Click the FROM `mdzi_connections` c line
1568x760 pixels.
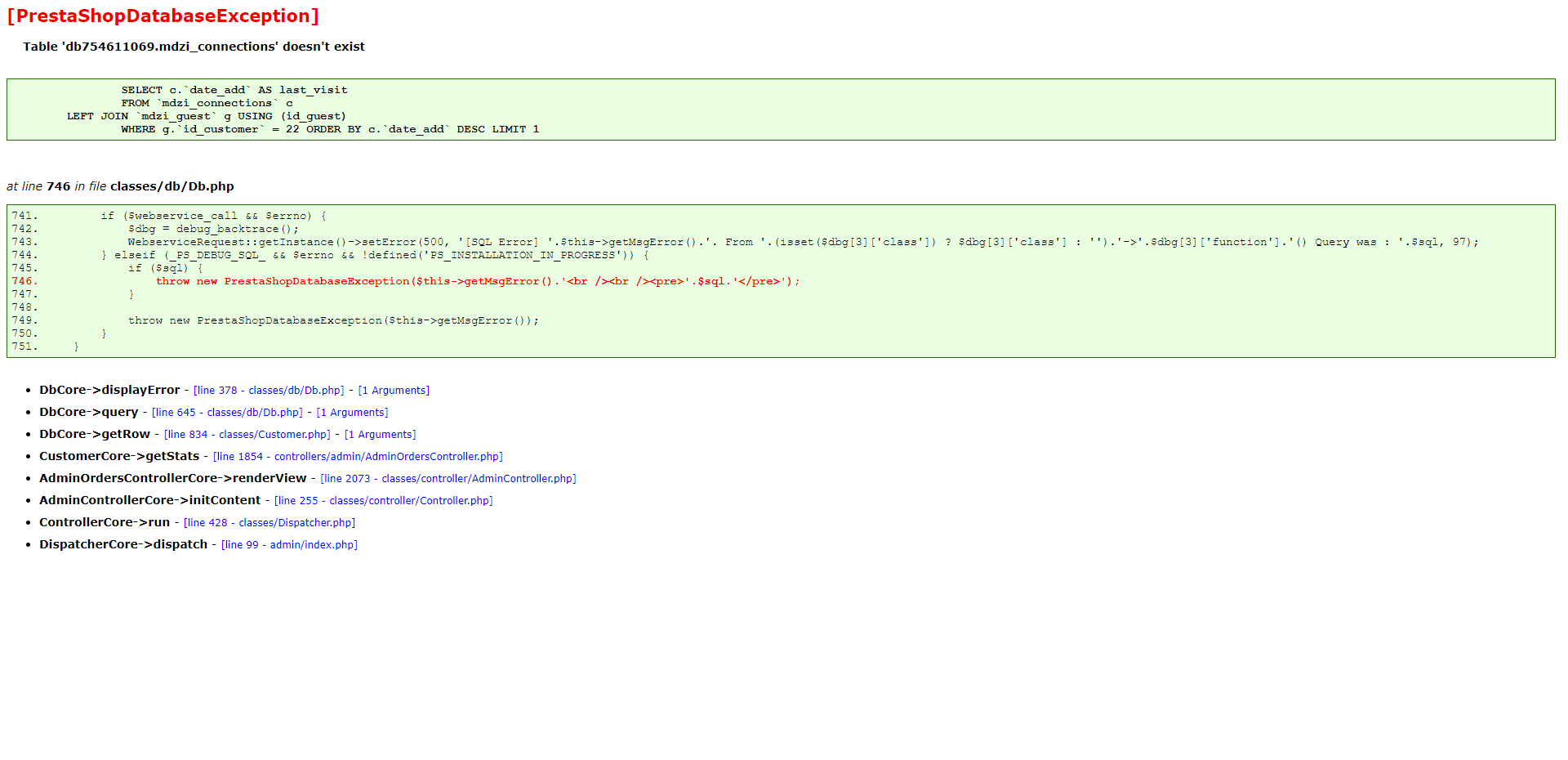tap(207, 103)
